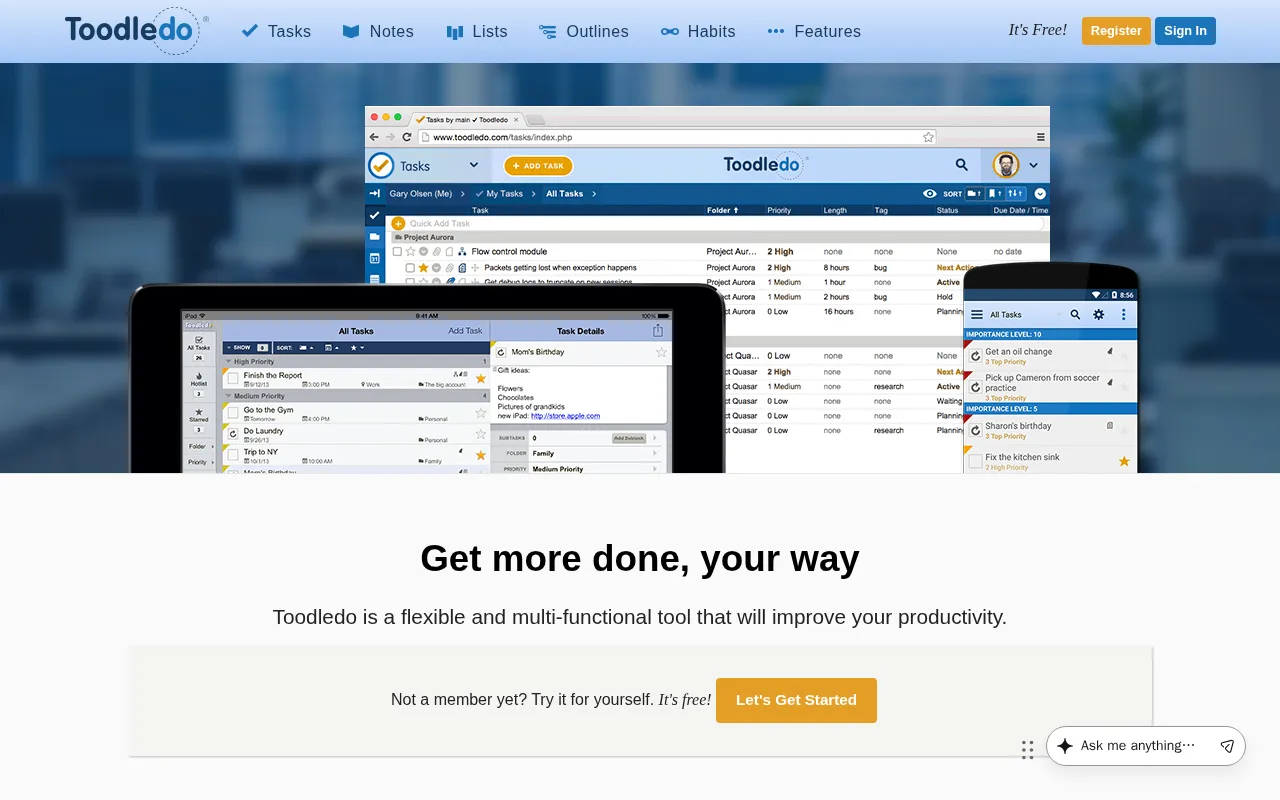The image size is (1280, 800).
Task: Click the Priority column header
Action: 779,211
